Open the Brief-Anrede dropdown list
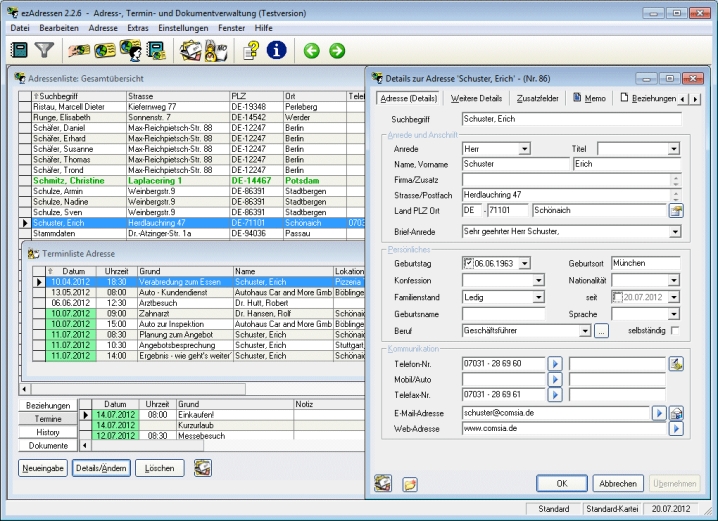Screen dimensions: 718x521 [674, 230]
